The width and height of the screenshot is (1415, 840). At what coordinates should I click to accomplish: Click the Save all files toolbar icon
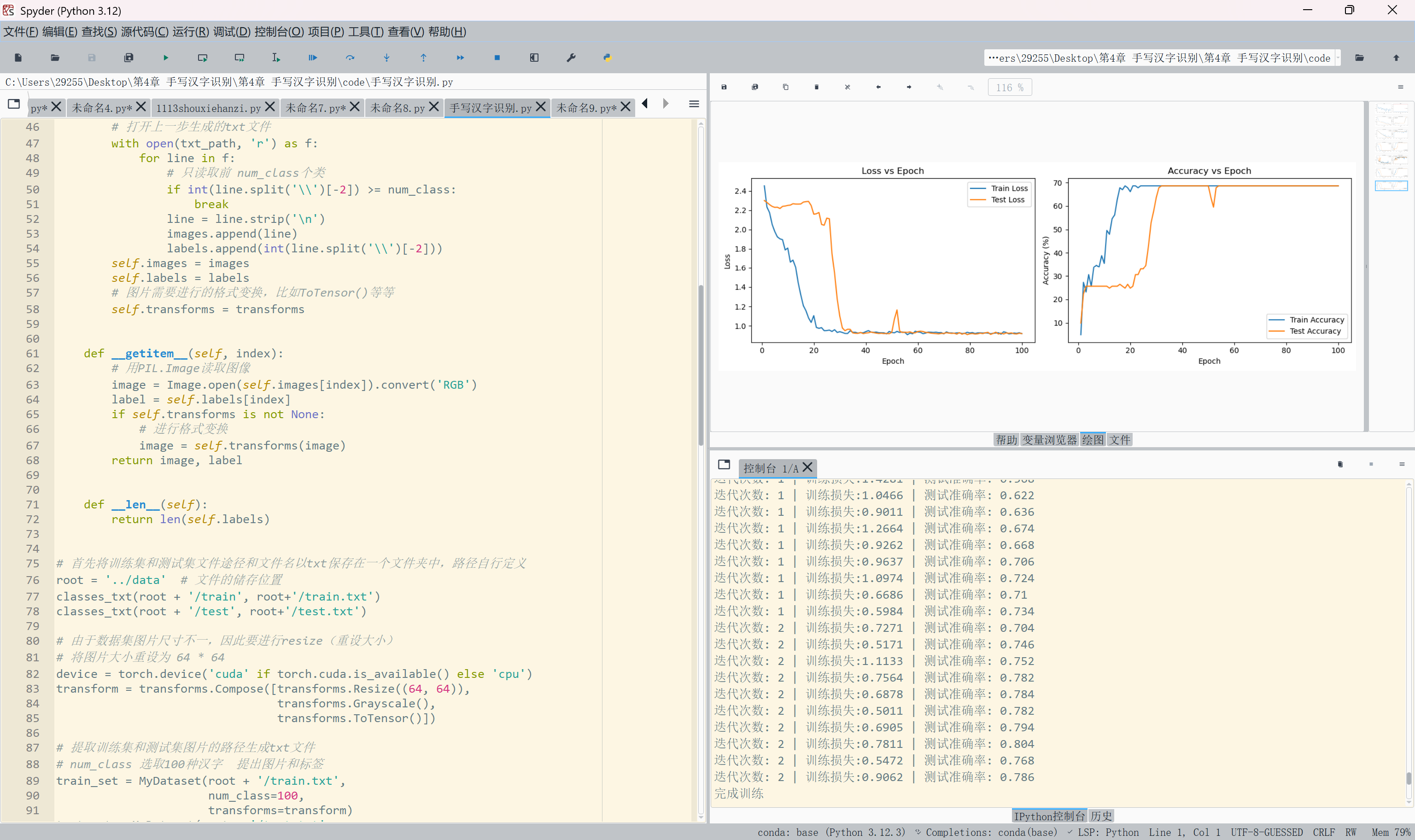129,58
